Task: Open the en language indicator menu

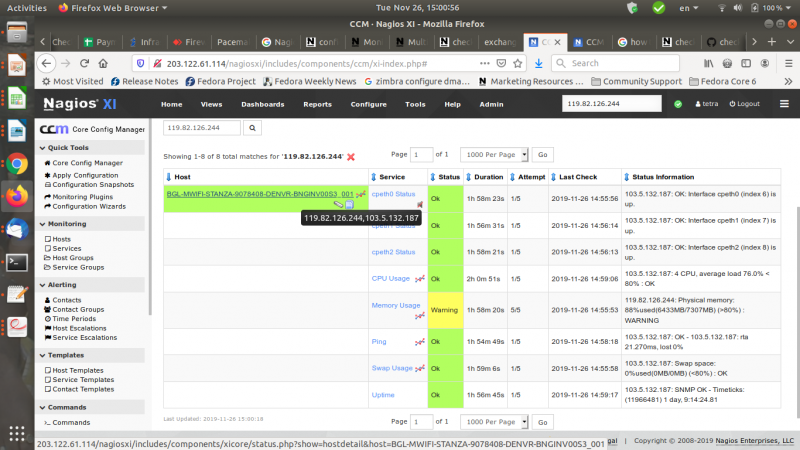Action: pyautogui.click(x=688, y=8)
